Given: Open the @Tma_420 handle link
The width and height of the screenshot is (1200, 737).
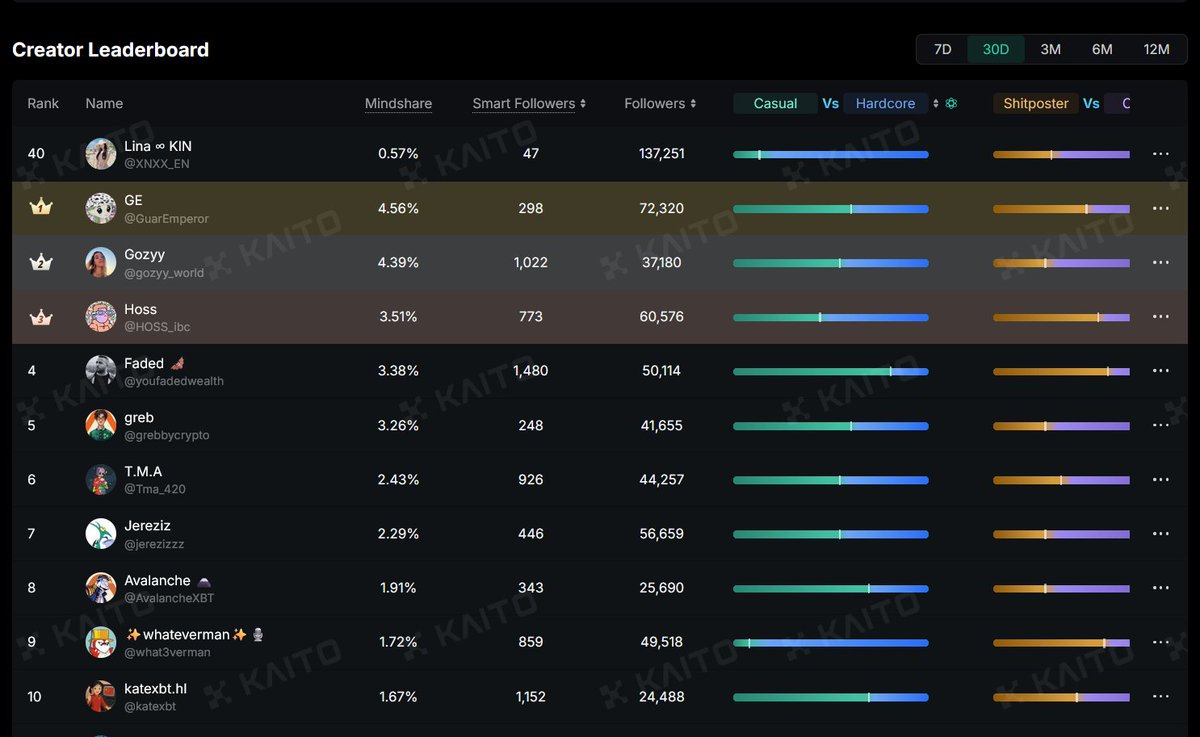Looking at the screenshot, I should [x=155, y=489].
